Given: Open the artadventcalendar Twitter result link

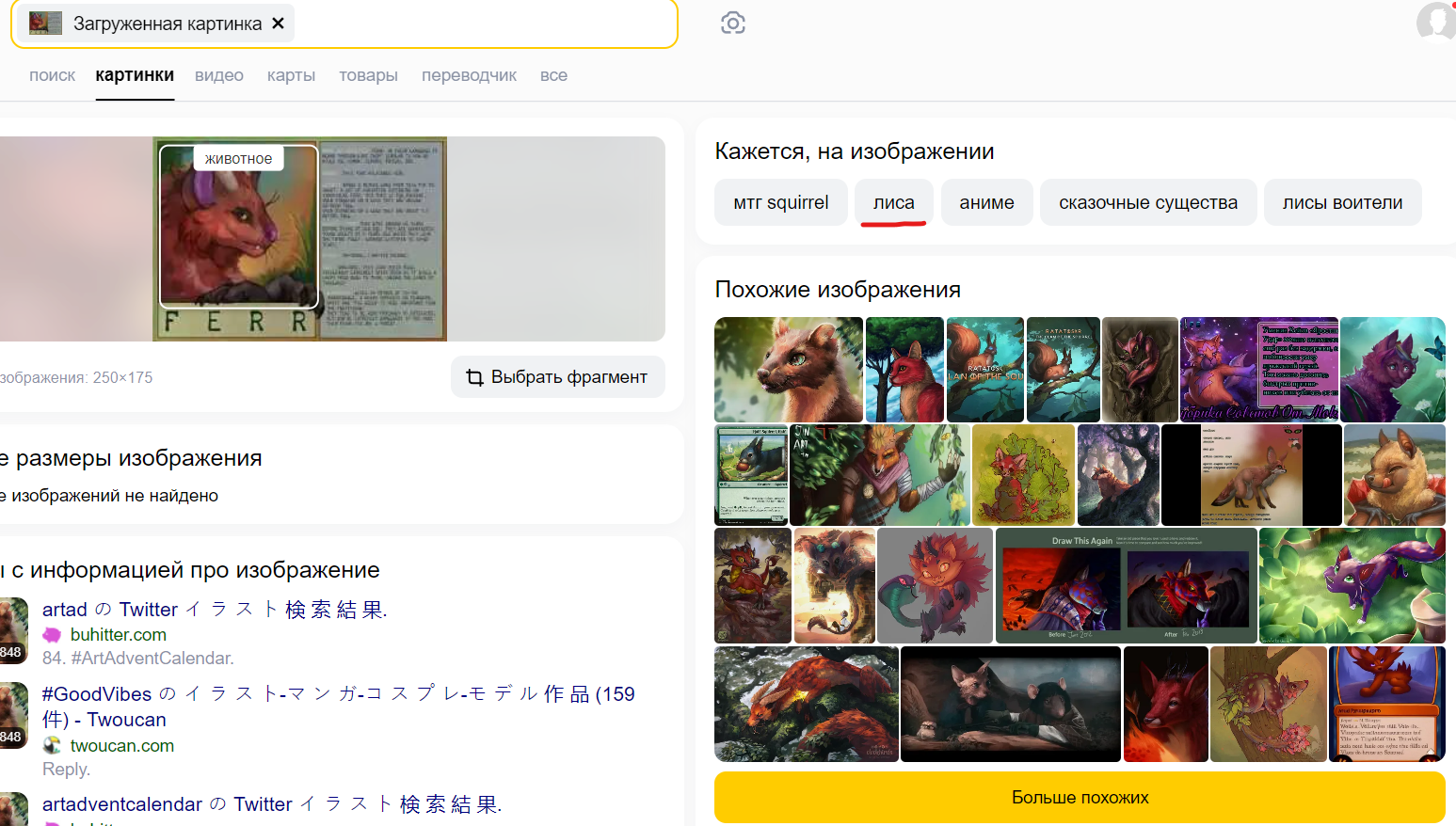Looking at the screenshot, I should (x=272, y=804).
